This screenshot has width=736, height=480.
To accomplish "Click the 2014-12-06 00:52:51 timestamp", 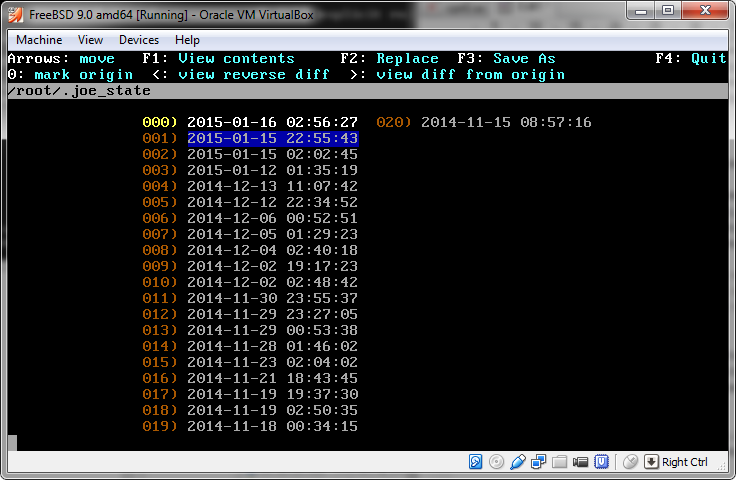I will [272, 219].
